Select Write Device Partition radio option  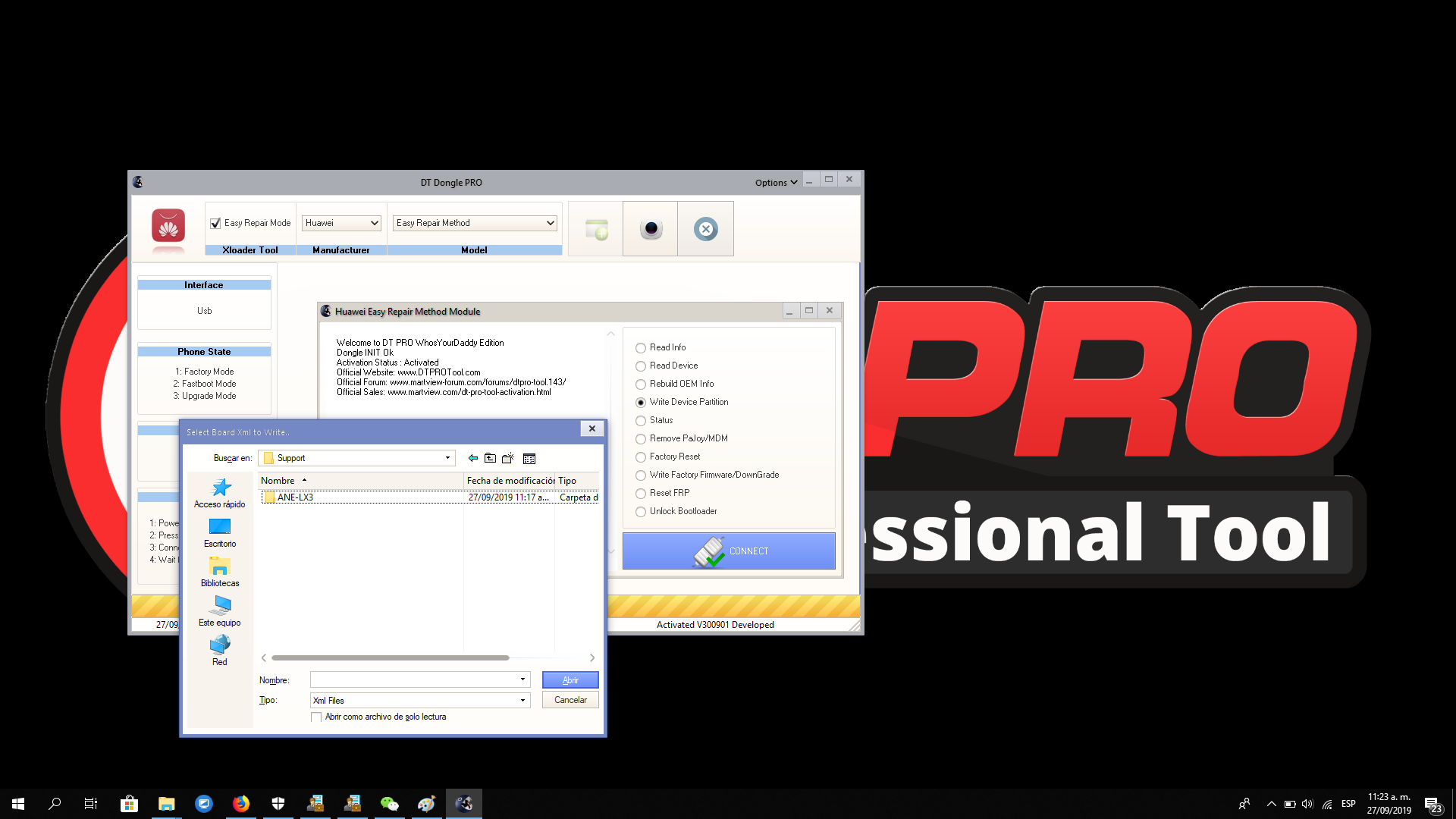(x=641, y=403)
